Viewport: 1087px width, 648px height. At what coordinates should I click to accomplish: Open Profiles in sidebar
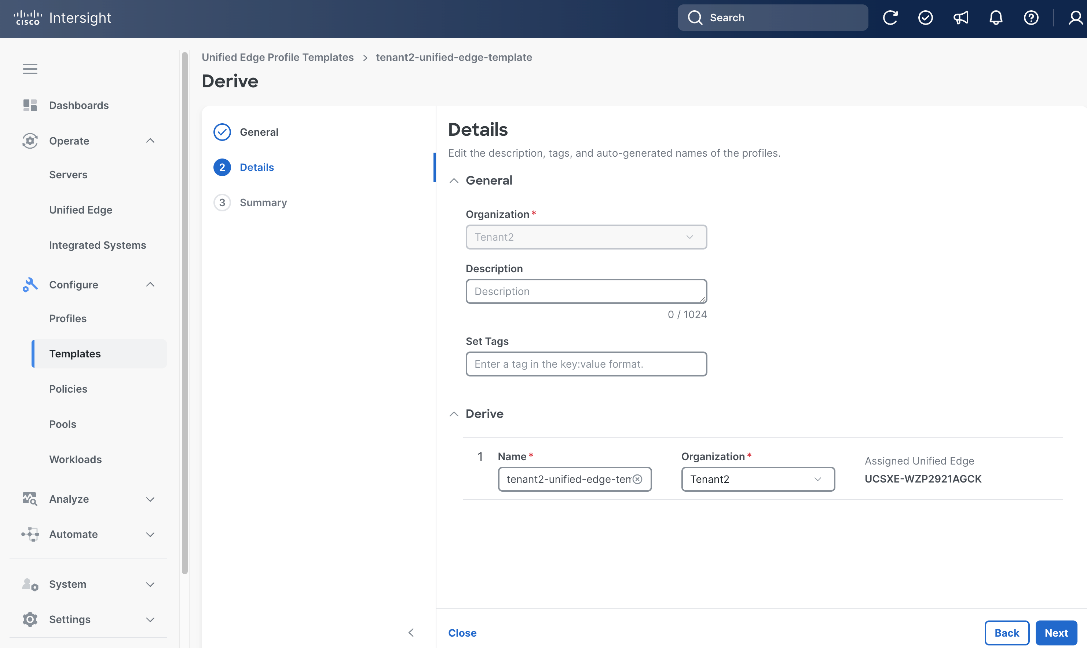point(68,319)
